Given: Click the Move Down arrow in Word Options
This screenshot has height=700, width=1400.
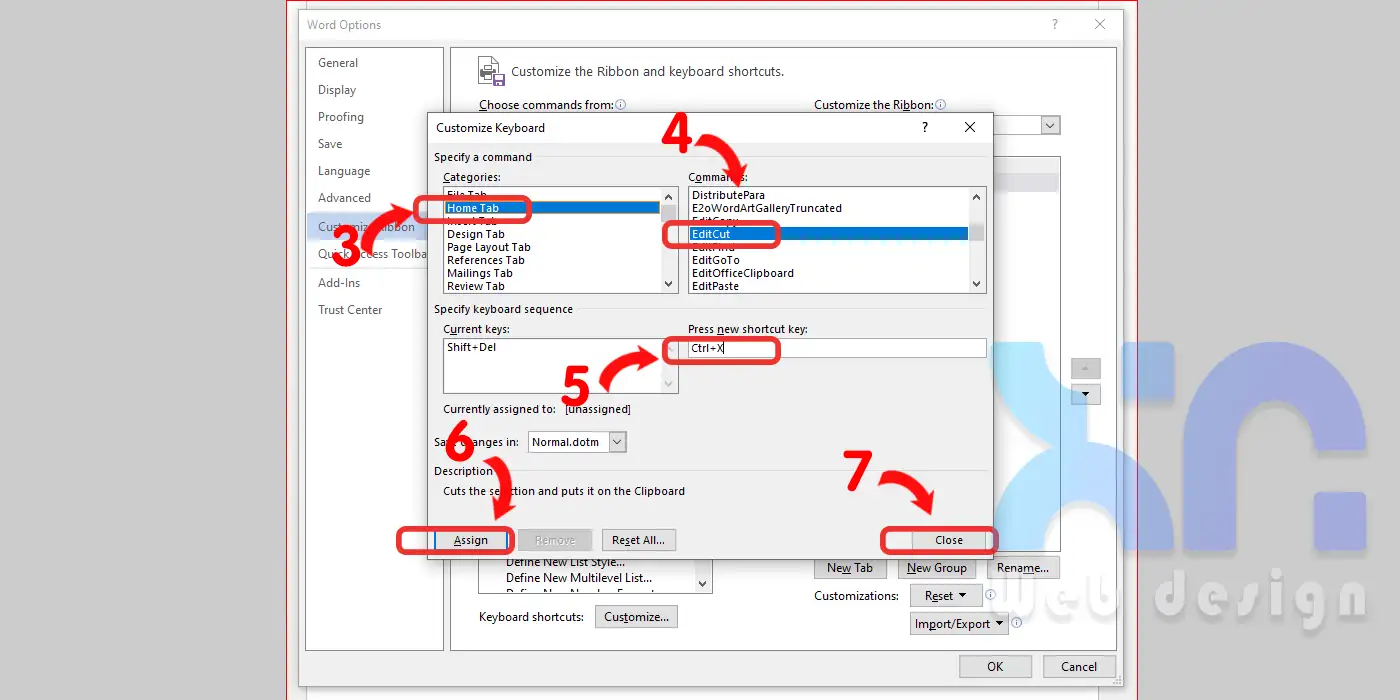Looking at the screenshot, I should click(1085, 395).
